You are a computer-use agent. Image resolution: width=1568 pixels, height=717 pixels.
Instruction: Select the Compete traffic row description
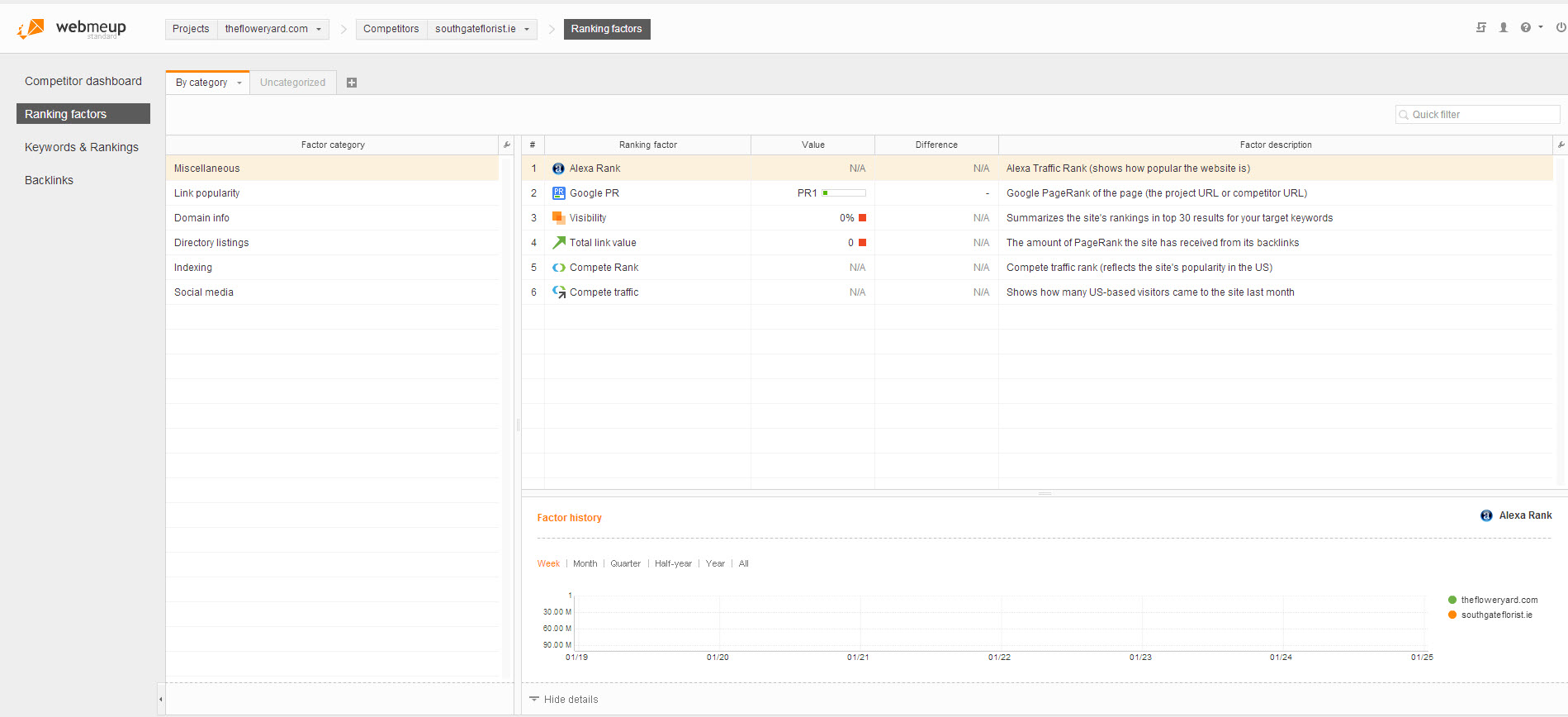[1150, 292]
